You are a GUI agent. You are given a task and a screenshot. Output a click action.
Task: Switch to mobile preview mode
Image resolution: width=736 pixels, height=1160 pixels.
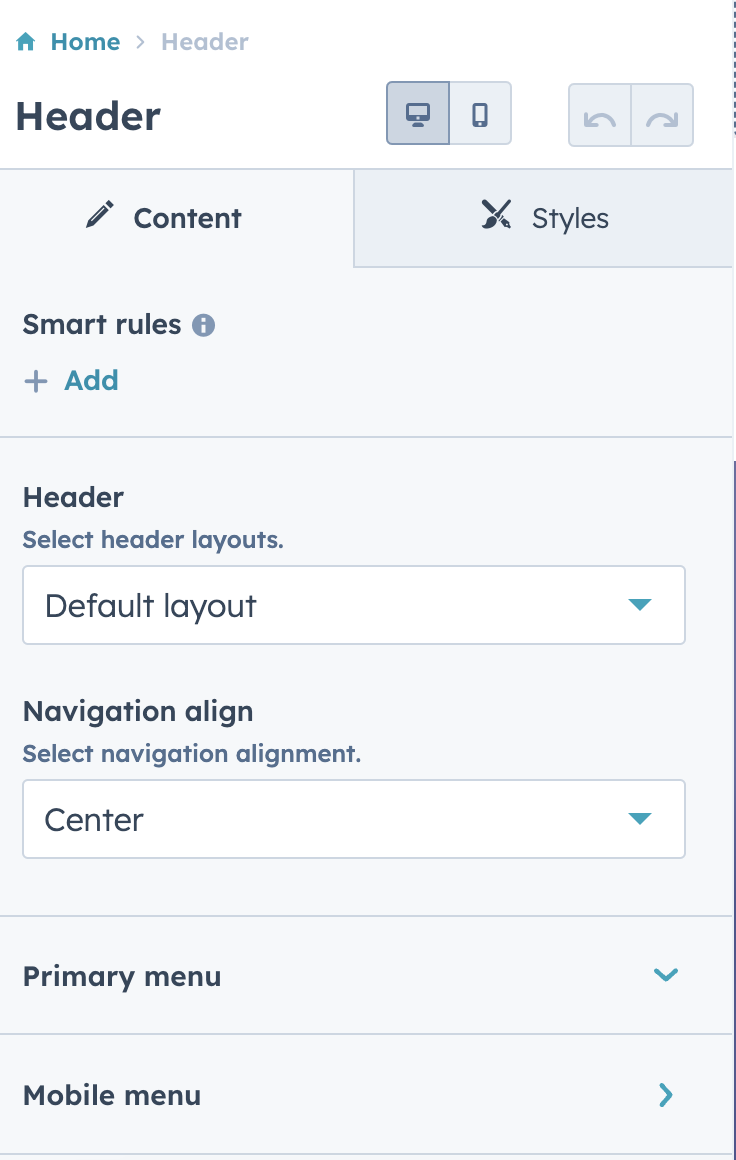480,113
